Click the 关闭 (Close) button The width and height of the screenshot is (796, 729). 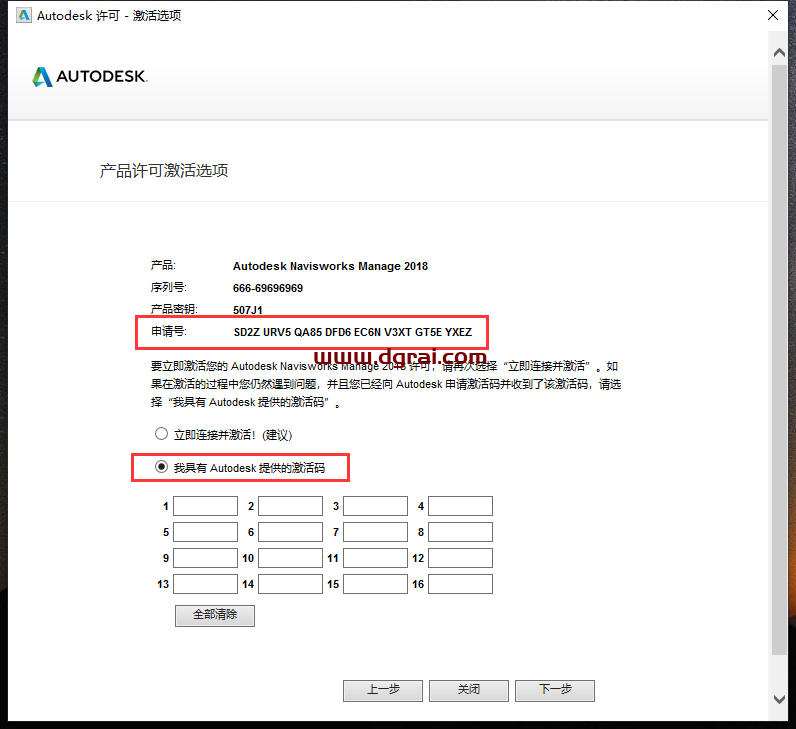click(x=469, y=690)
